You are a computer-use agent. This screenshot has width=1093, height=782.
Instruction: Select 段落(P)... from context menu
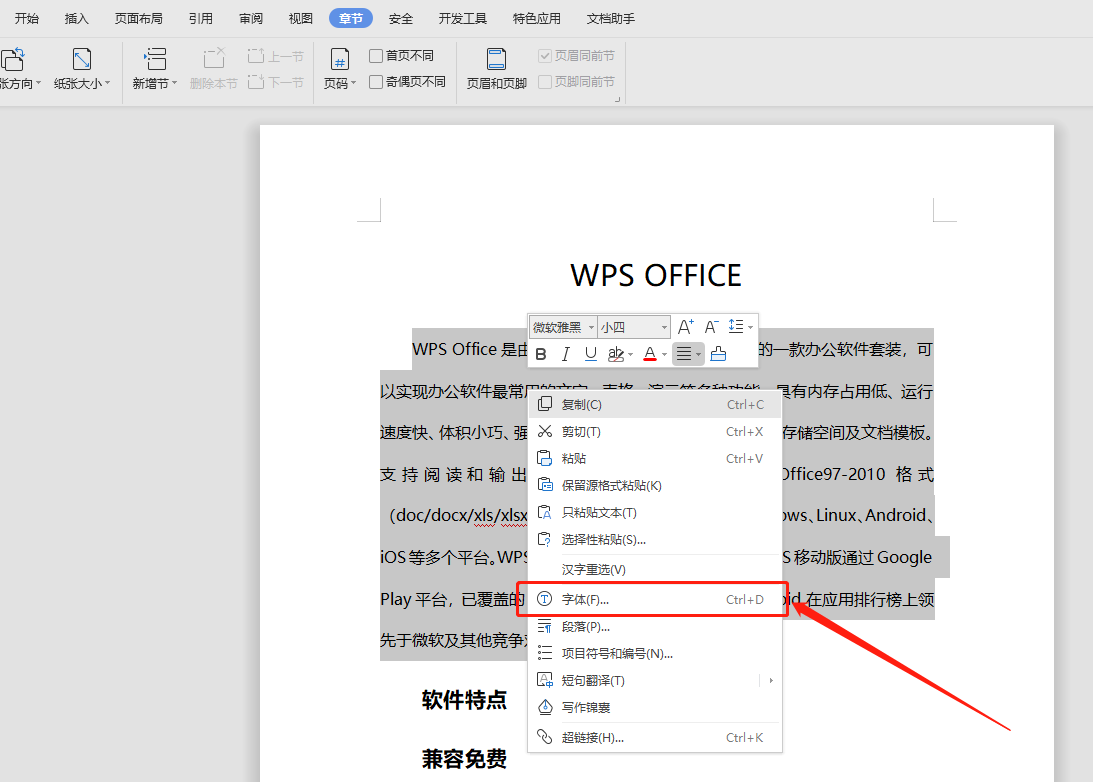coord(585,627)
